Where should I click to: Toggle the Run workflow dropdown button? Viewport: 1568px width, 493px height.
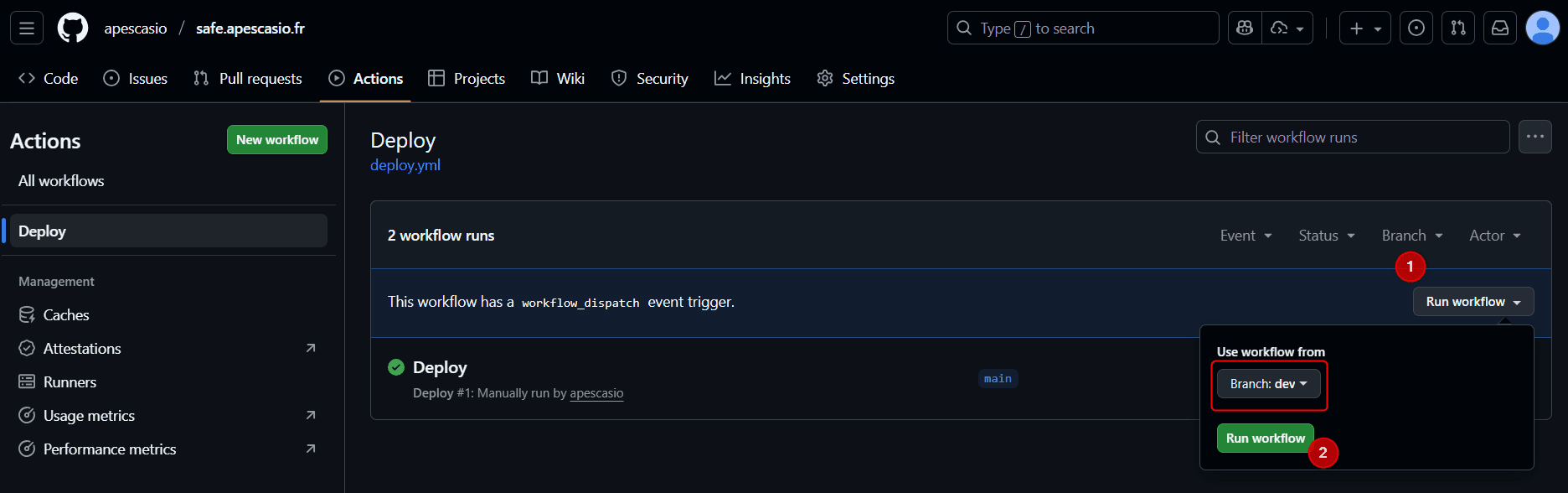coord(1473,302)
